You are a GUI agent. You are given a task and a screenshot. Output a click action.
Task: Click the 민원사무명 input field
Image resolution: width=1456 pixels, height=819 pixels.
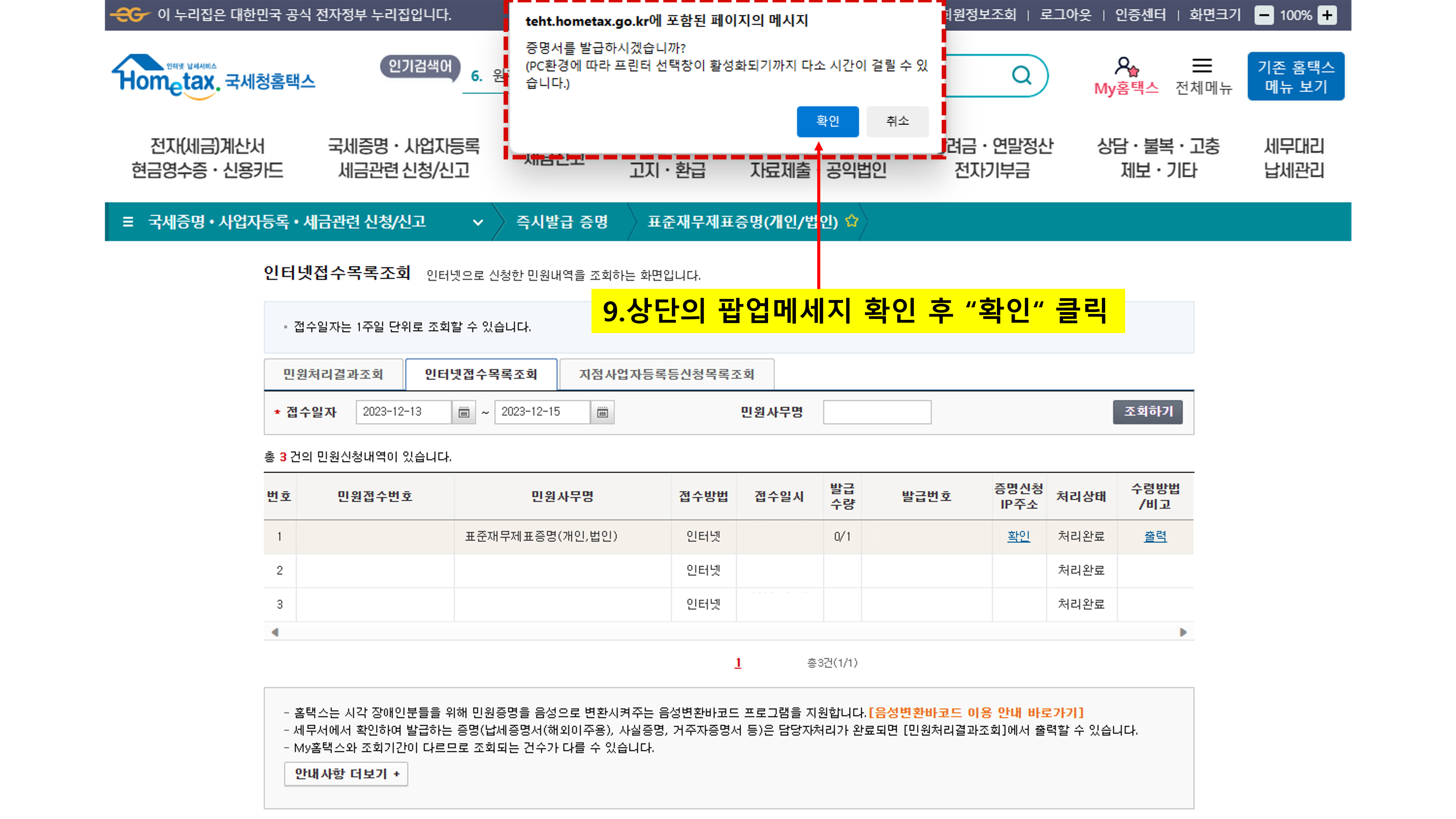(877, 412)
